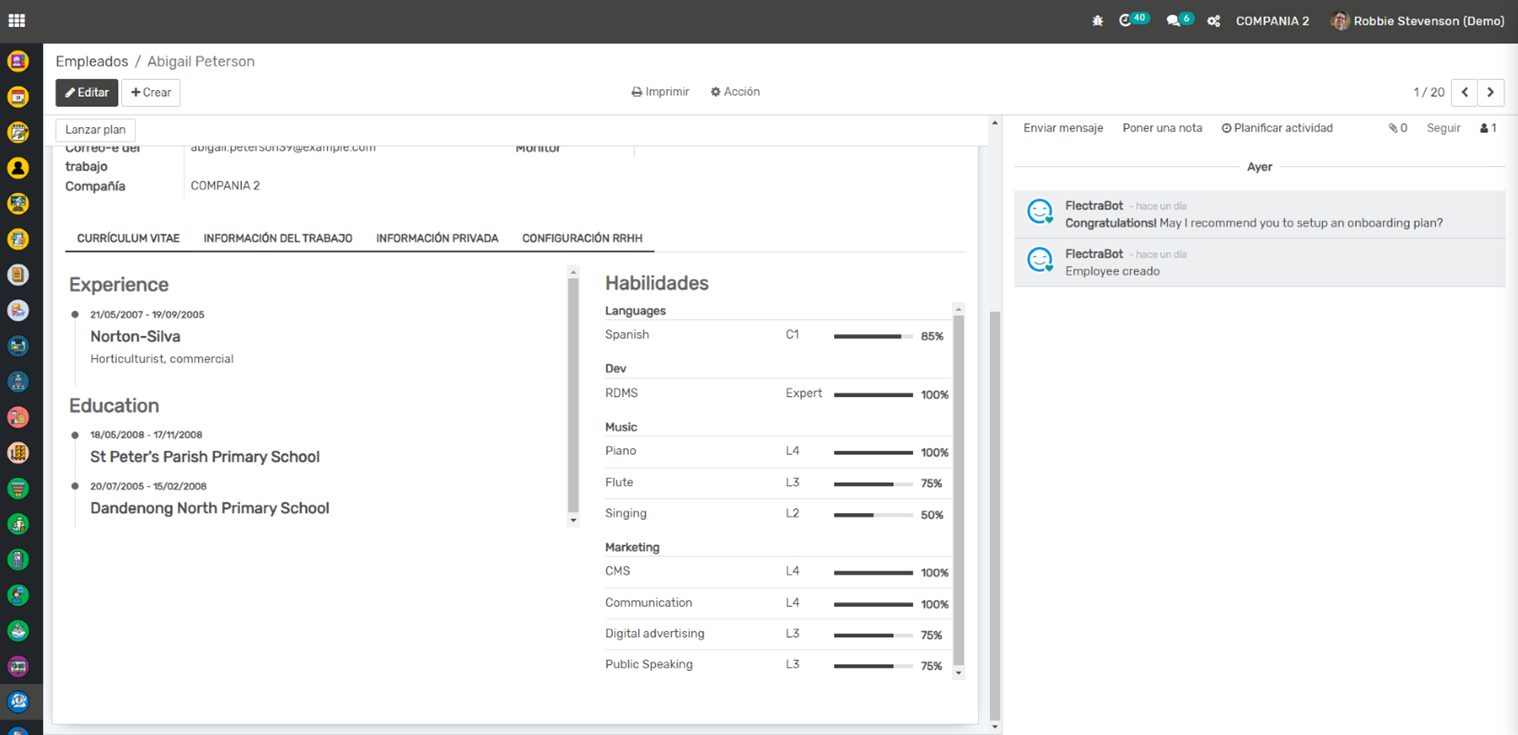The height and width of the screenshot is (735, 1518).
Task: Expand the Imprimir dropdown
Action: [x=660, y=92]
